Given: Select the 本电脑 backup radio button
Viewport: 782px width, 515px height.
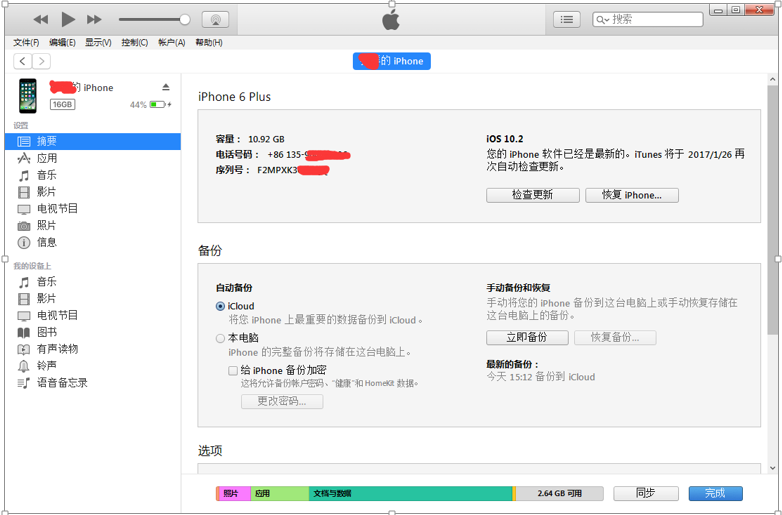Looking at the screenshot, I should [x=220, y=339].
